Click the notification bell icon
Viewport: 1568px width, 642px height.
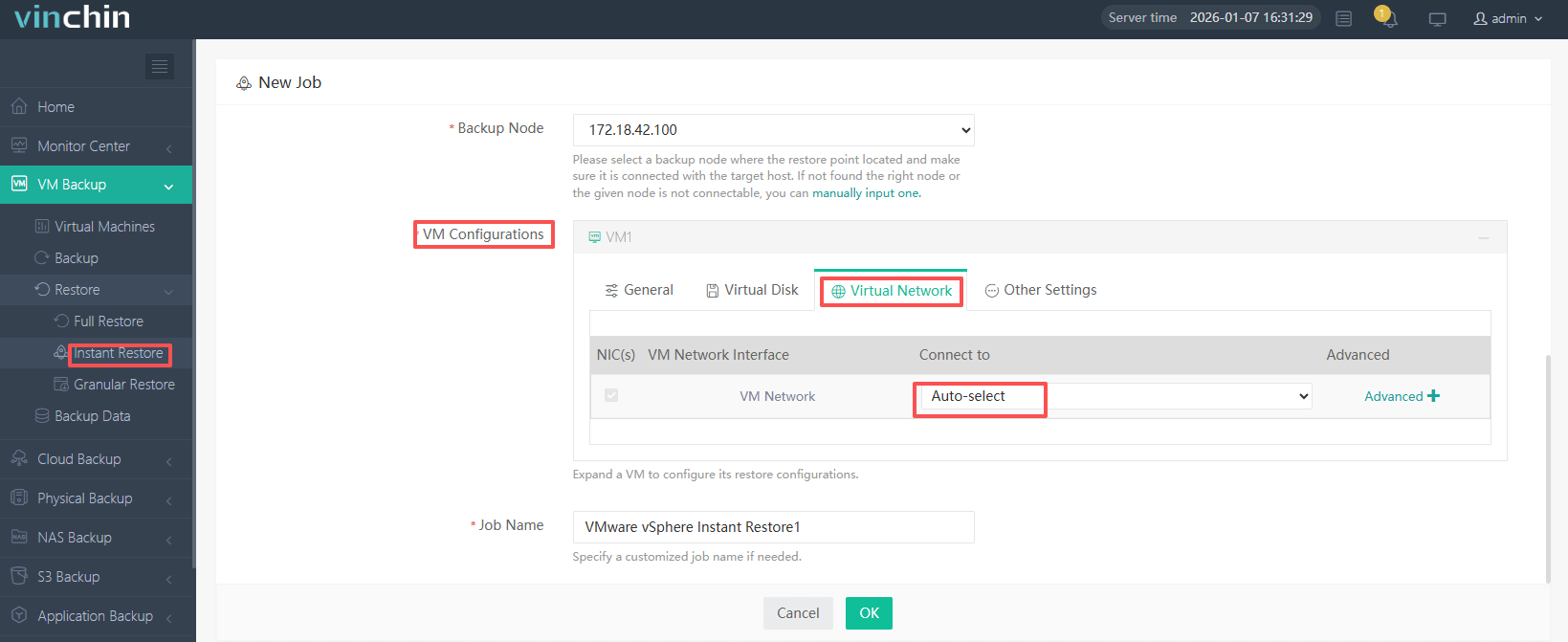1388,18
